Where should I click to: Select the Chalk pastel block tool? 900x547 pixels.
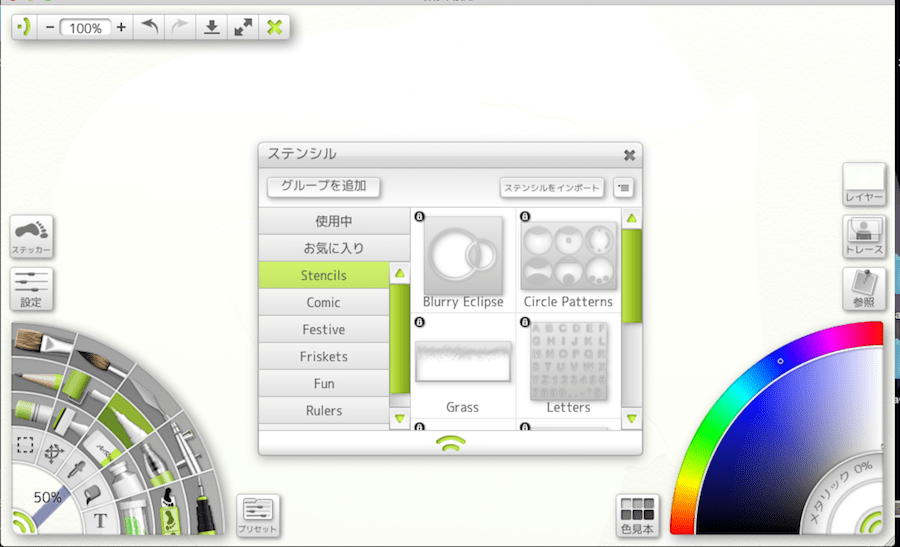pyautogui.click(x=68, y=421)
